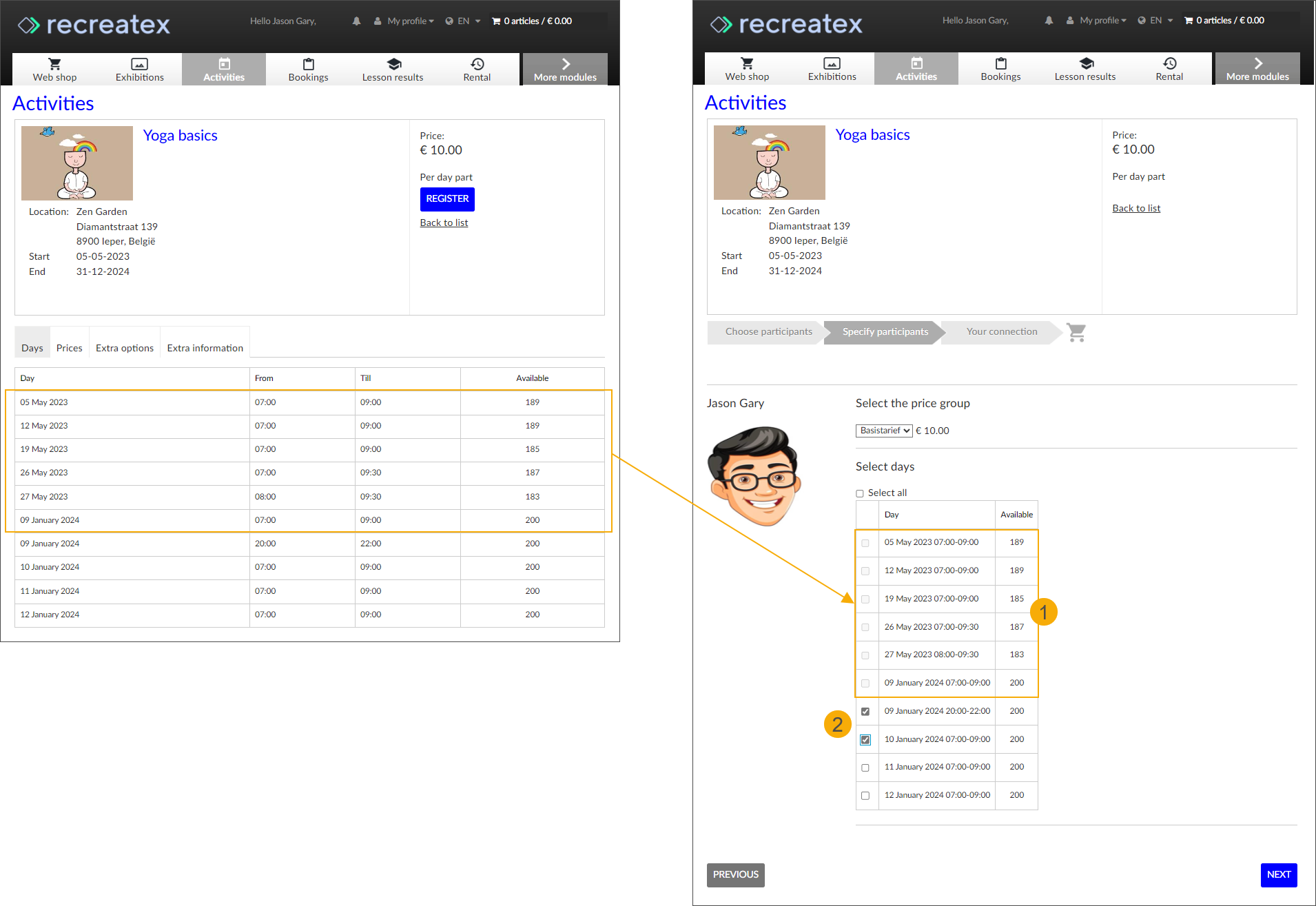
Task: Open Lesson results module in right window
Action: pyautogui.click(x=1085, y=69)
